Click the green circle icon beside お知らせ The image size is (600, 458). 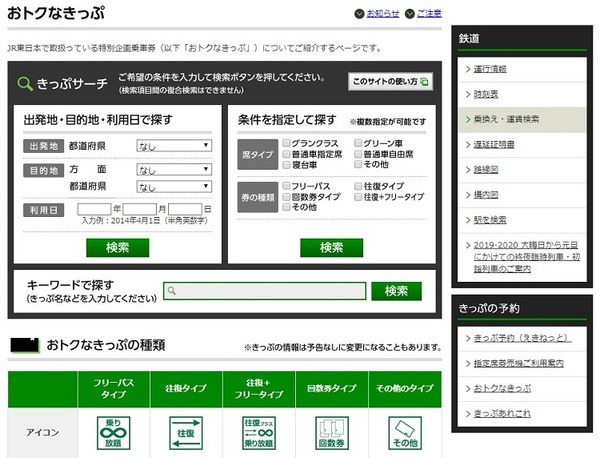point(359,14)
